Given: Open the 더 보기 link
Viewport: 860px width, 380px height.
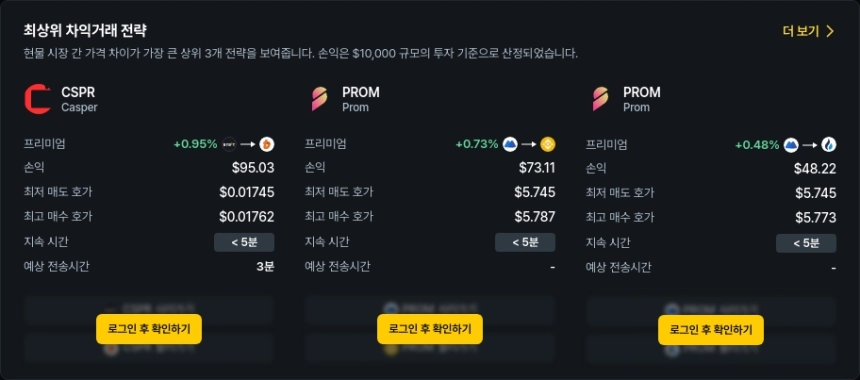Looking at the screenshot, I should (x=808, y=31).
